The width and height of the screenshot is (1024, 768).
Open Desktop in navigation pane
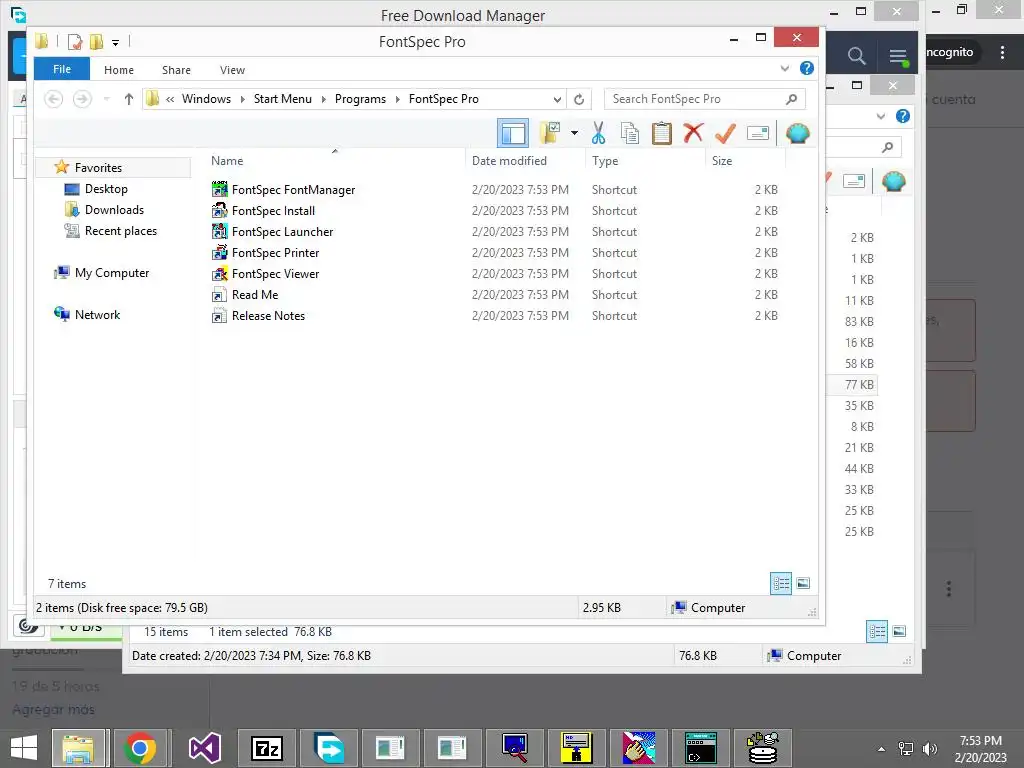click(x=106, y=189)
